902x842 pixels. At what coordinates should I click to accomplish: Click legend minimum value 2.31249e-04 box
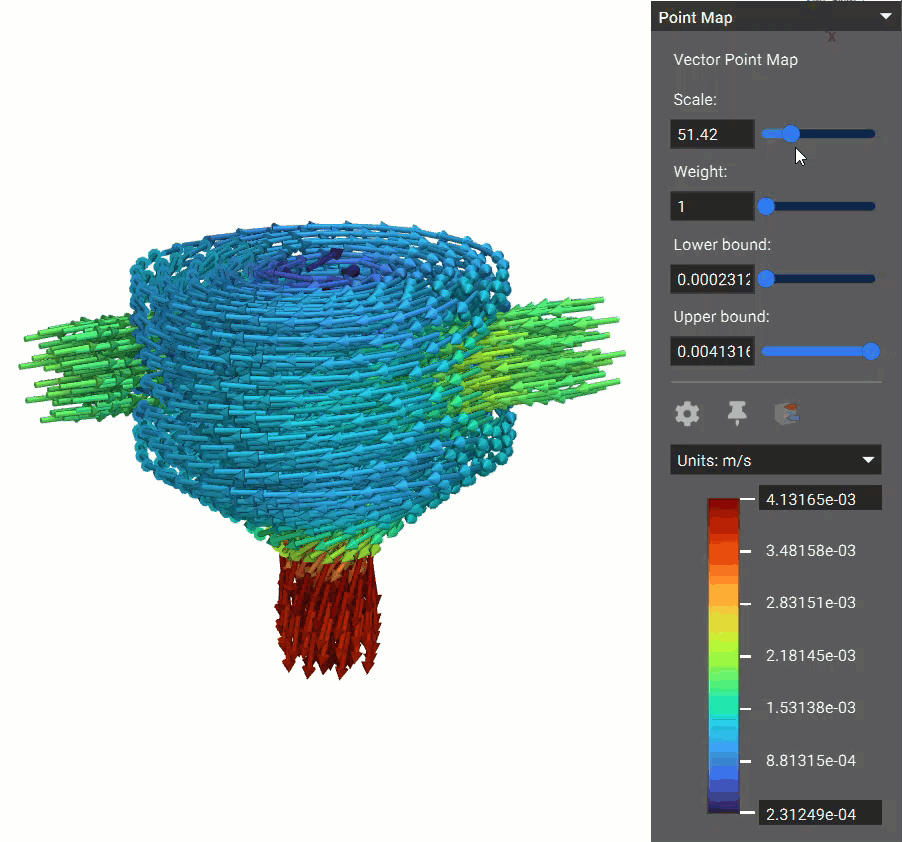pyautogui.click(x=820, y=814)
